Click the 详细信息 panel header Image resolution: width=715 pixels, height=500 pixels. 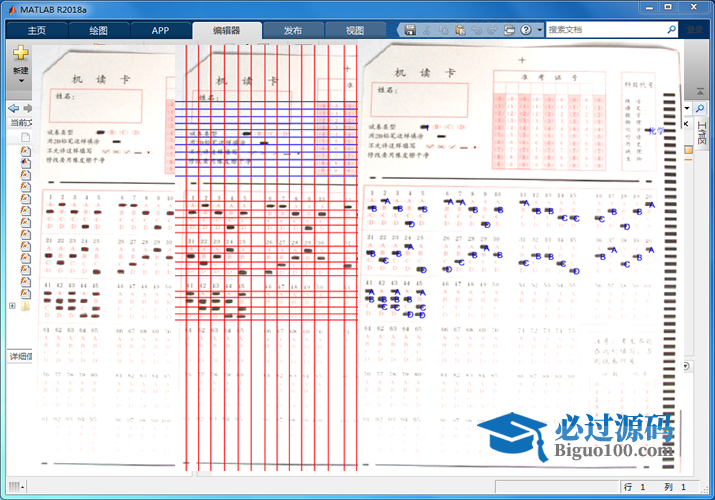(x=21, y=356)
